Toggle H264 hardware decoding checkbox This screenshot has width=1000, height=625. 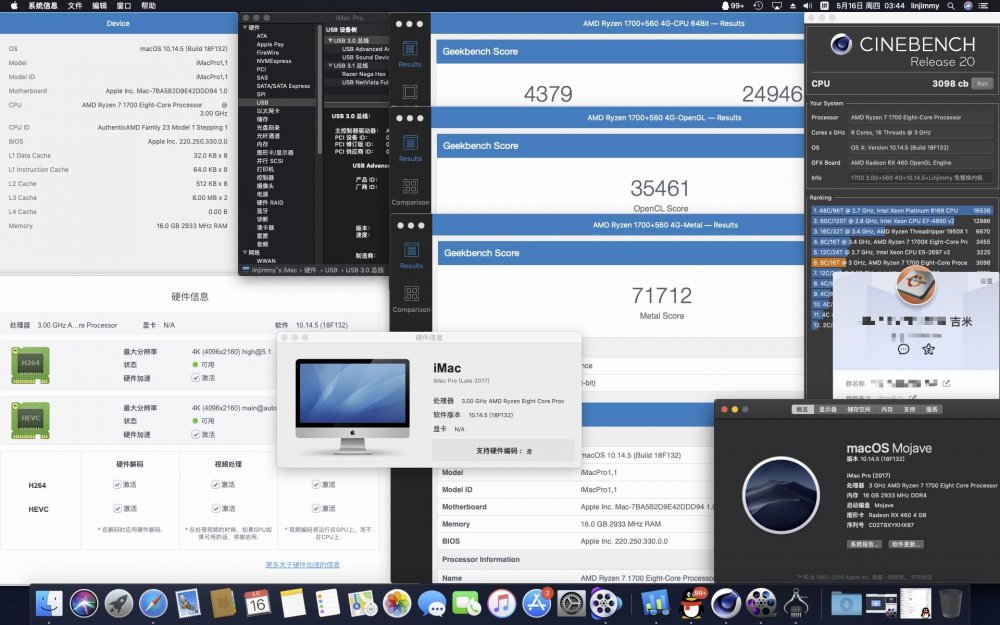117,485
